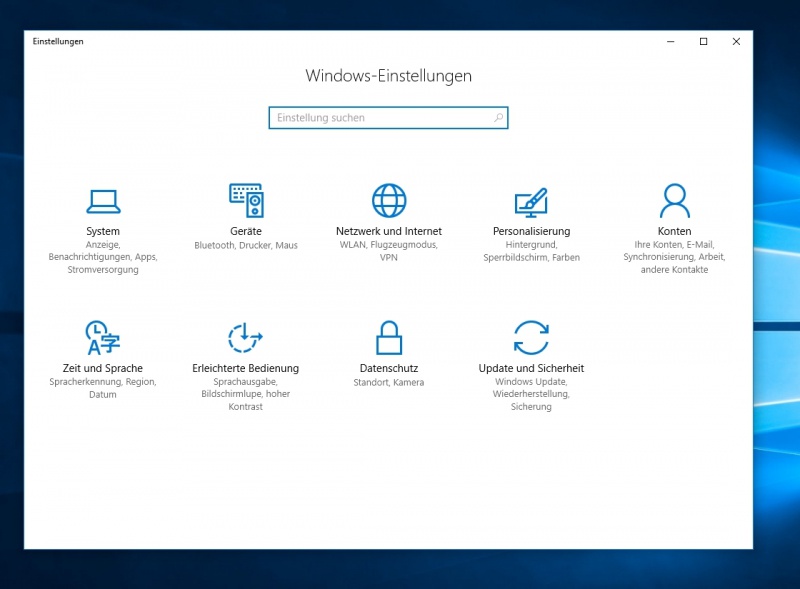This screenshot has height=589, width=800.
Task: Minimize the Einstellungen window
Action: pyautogui.click(x=671, y=41)
